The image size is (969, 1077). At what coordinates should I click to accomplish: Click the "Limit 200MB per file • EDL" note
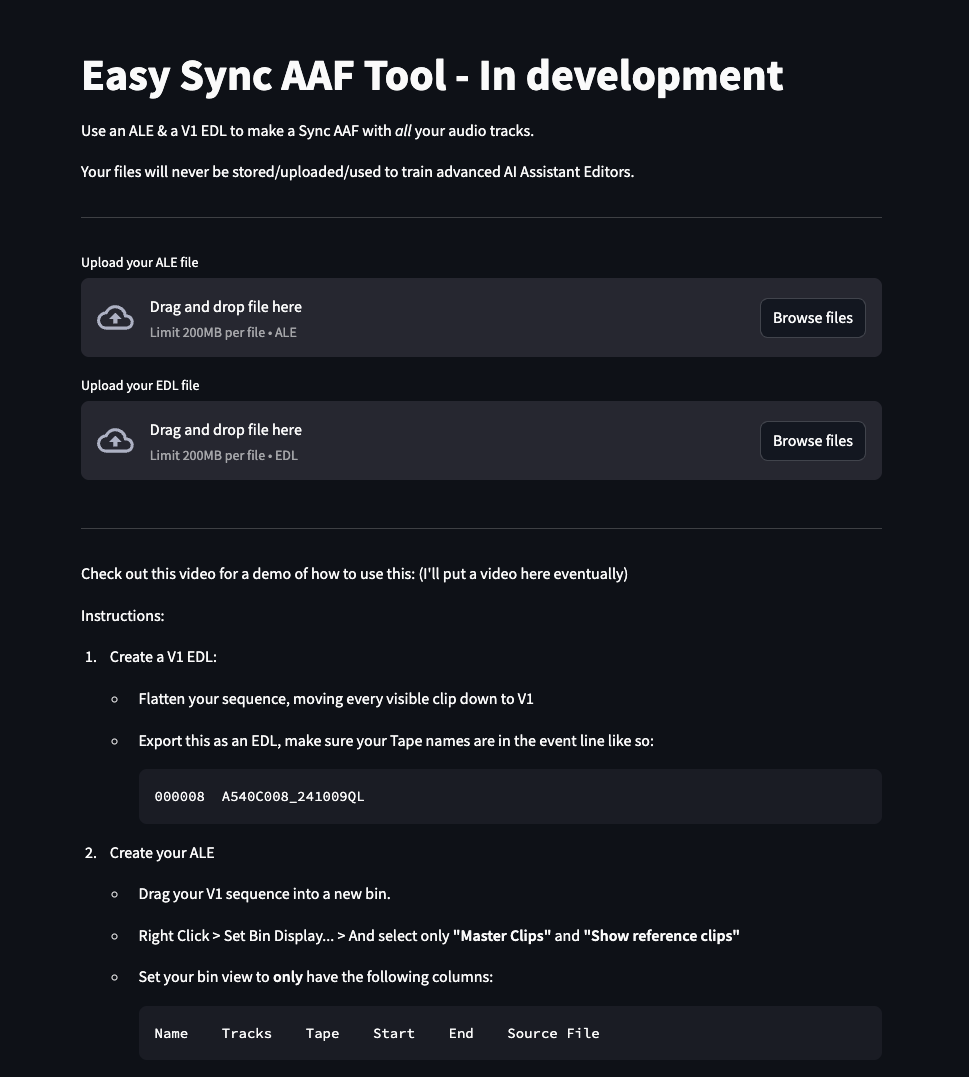[223, 456]
